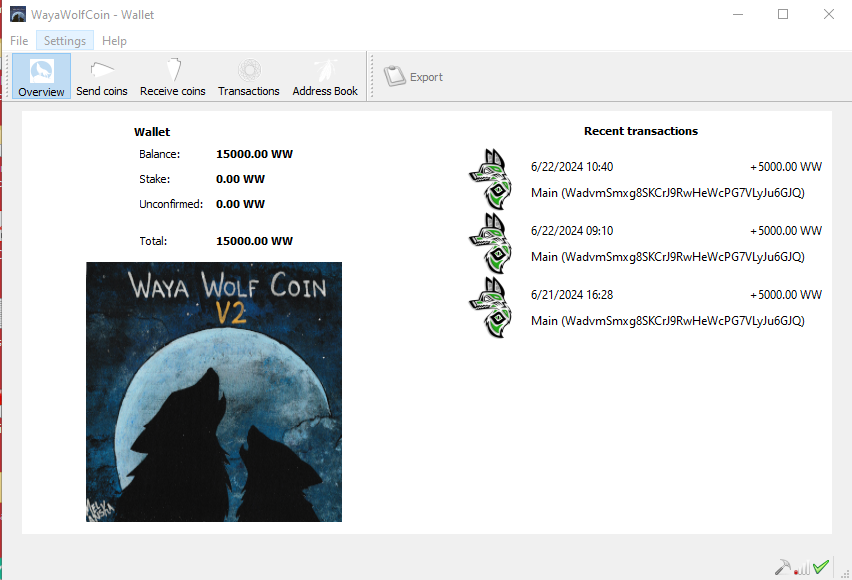Open the File menu
The width and height of the screenshot is (852, 580).
pos(19,41)
